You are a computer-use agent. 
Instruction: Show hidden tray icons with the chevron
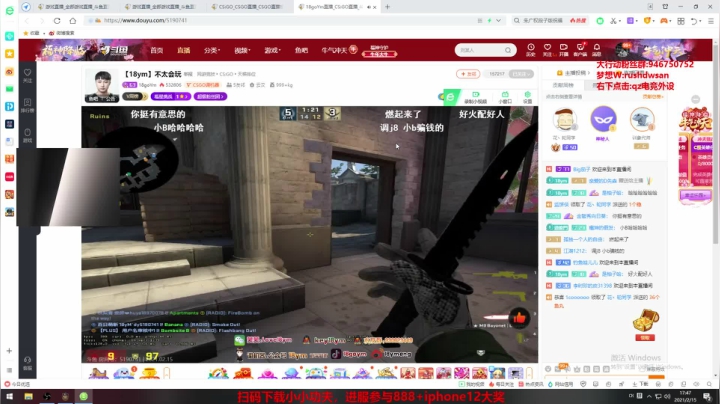tap(649, 397)
